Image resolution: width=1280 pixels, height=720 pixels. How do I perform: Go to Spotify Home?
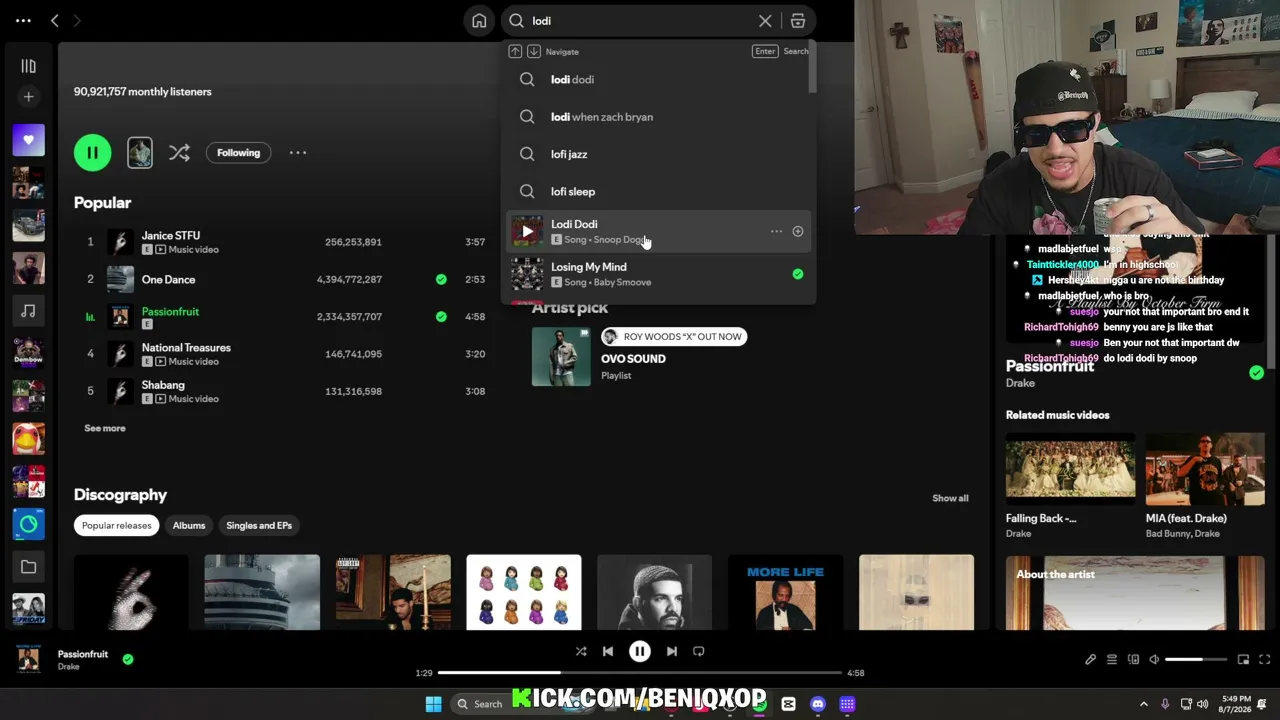pyautogui.click(x=479, y=21)
